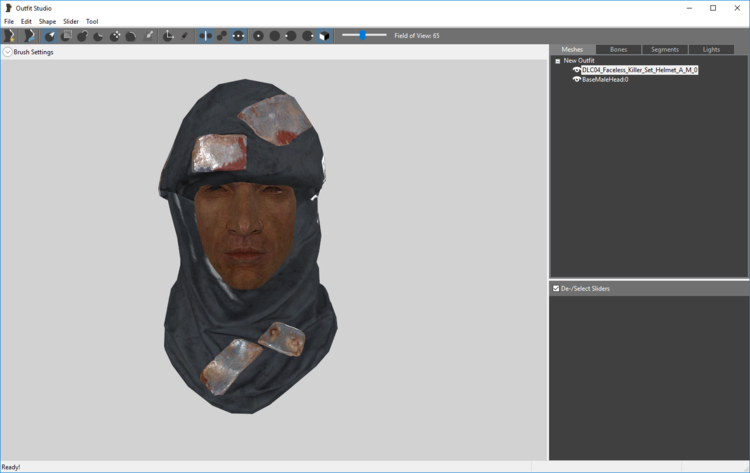This screenshot has width=750, height=473.
Task: Click the Field of View slider handle
Action: coord(363,35)
